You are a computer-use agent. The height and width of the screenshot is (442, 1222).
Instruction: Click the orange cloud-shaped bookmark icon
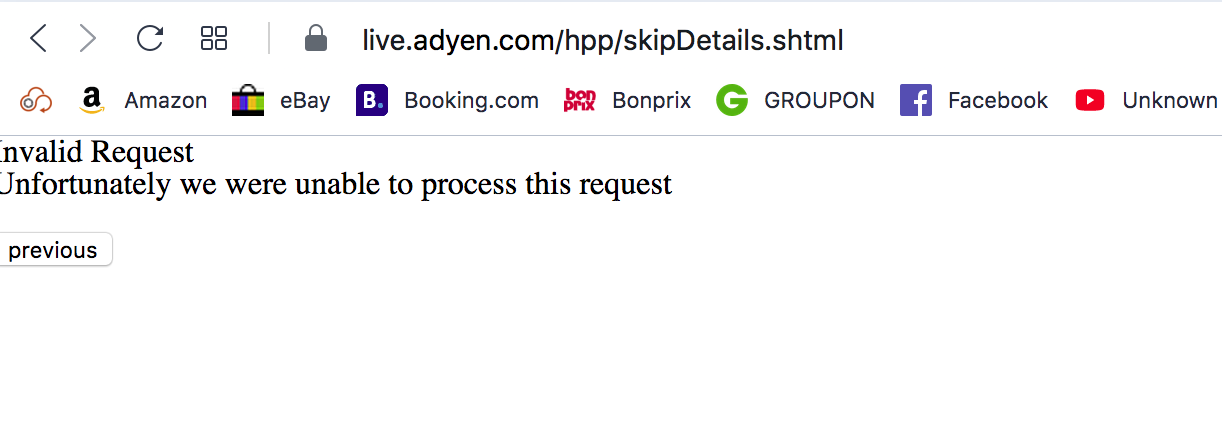click(x=36, y=100)
